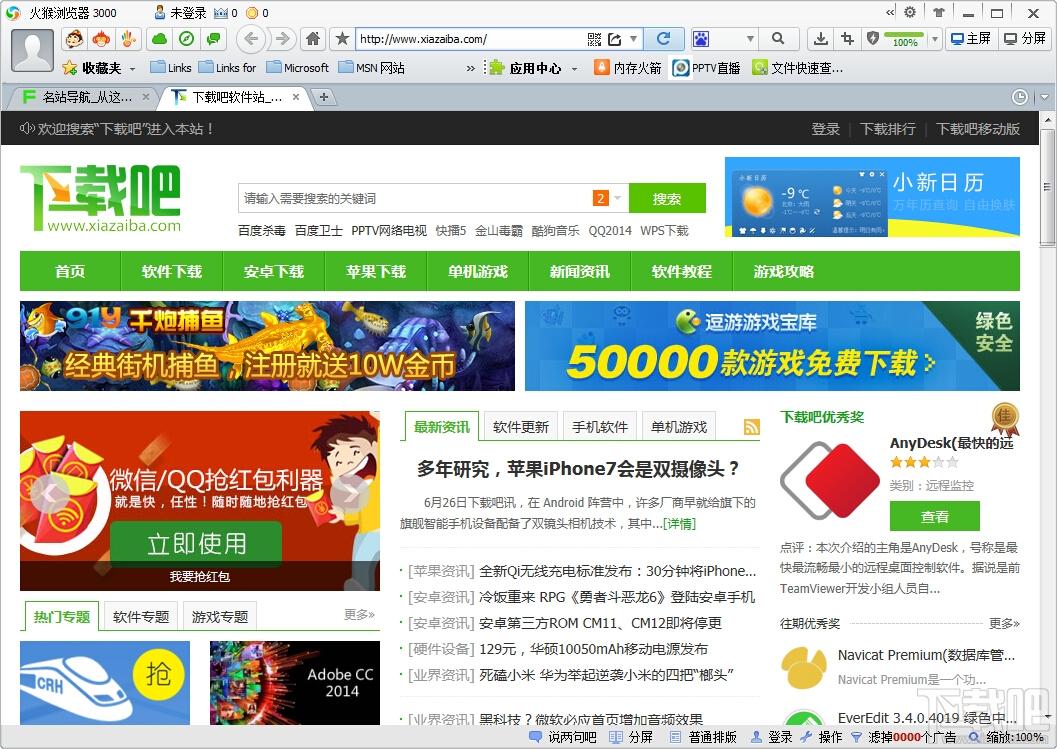This screenshot has width=1057, height=749.
Task: Click the magnifier search icon
Action: coord(778,39)
